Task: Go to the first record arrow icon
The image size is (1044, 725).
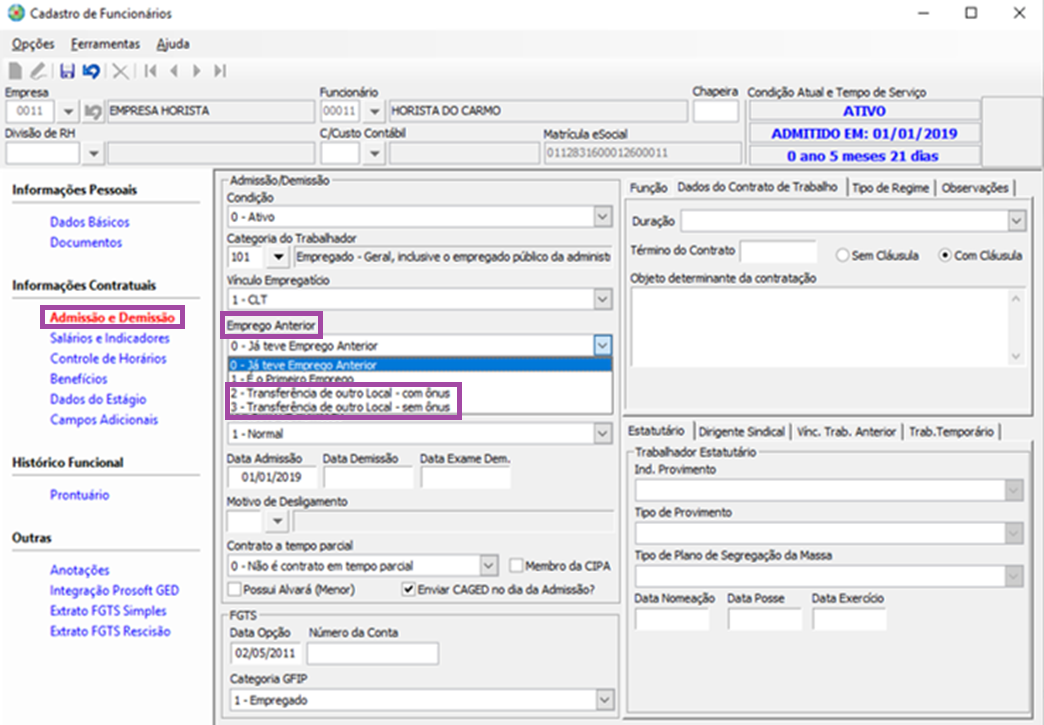Action: click(x=150, y=71)
